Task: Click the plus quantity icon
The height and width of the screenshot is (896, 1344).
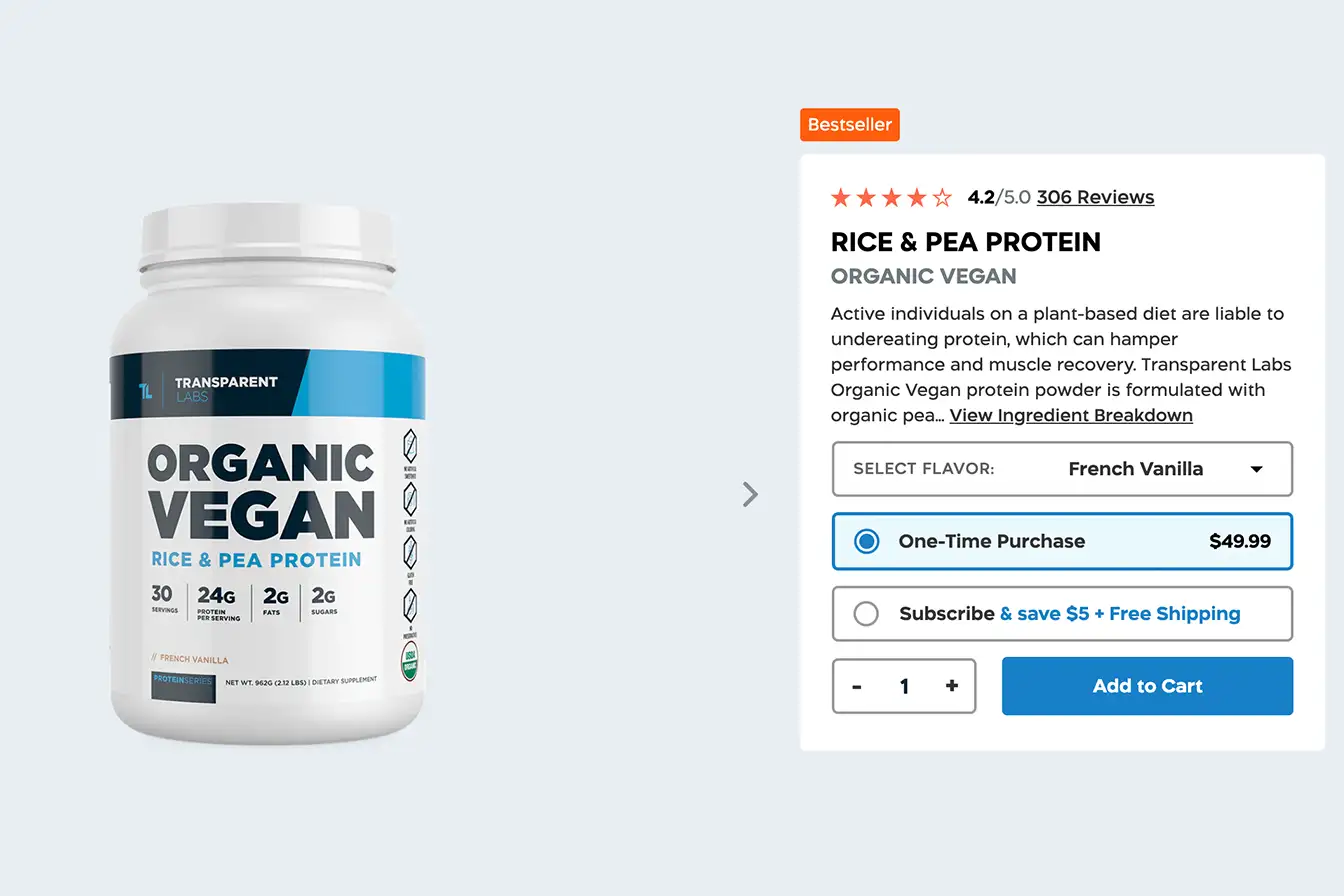Action: (951, 686)
